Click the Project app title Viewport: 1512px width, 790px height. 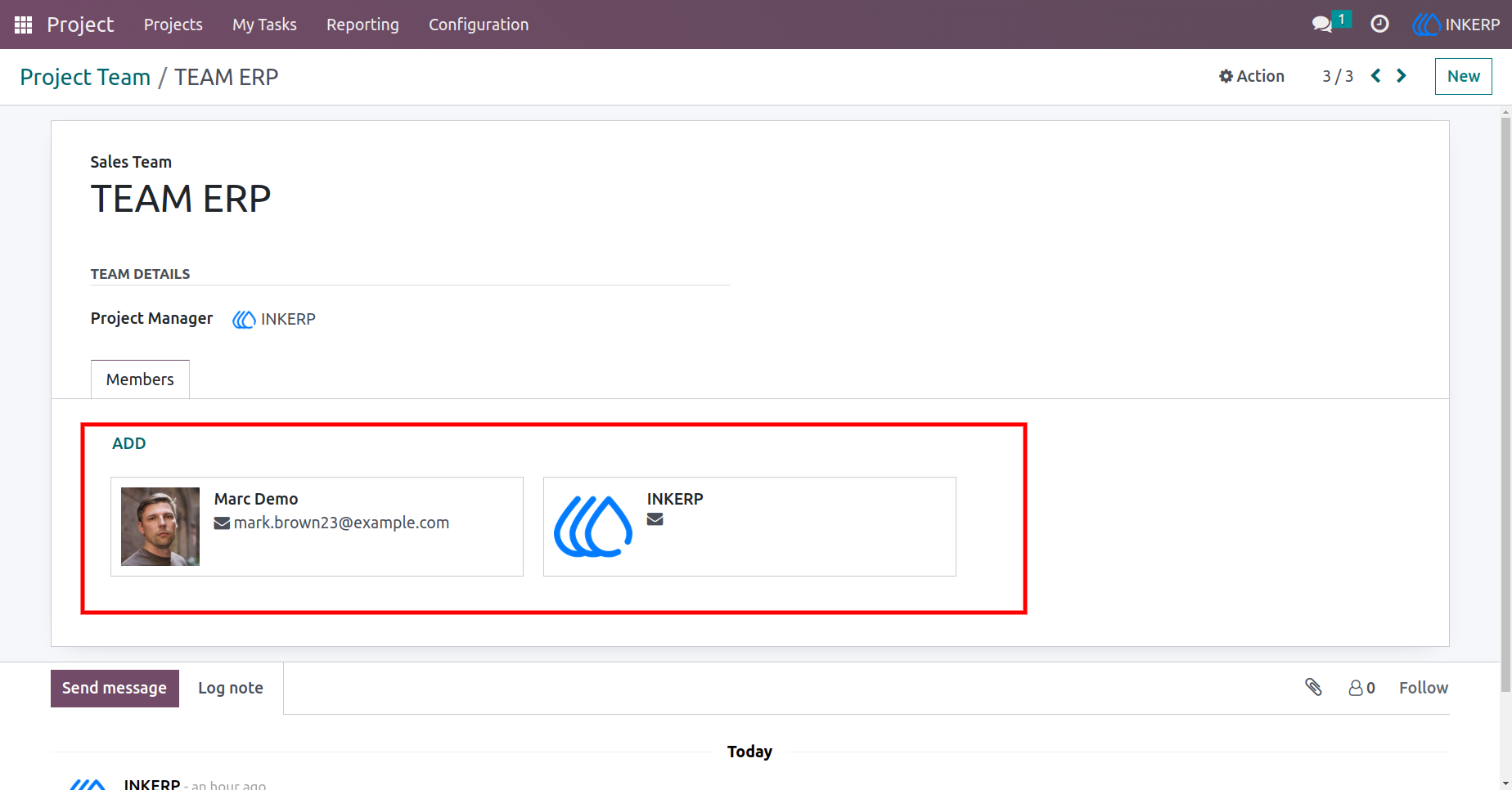click(80, 25)
